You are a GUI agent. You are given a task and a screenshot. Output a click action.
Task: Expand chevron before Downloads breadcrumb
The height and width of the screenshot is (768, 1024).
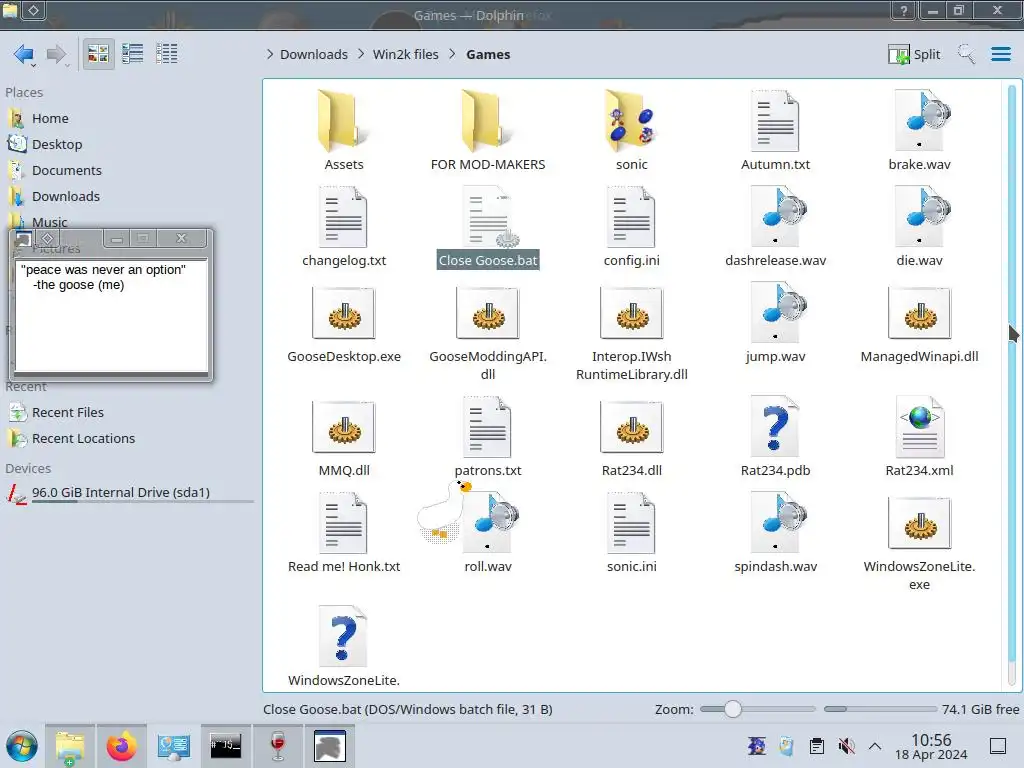pos(270,54)
